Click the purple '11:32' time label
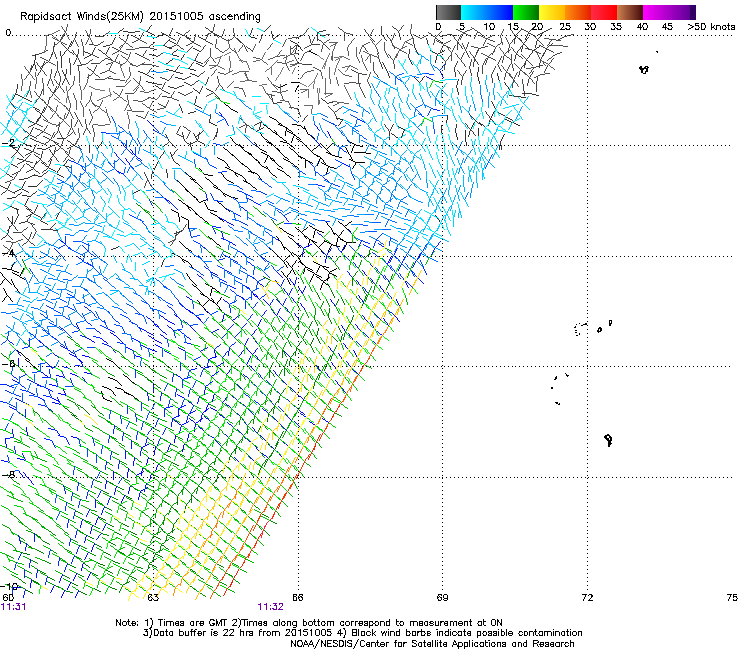This screenshot has width=740, height=650. coord(270,607)
